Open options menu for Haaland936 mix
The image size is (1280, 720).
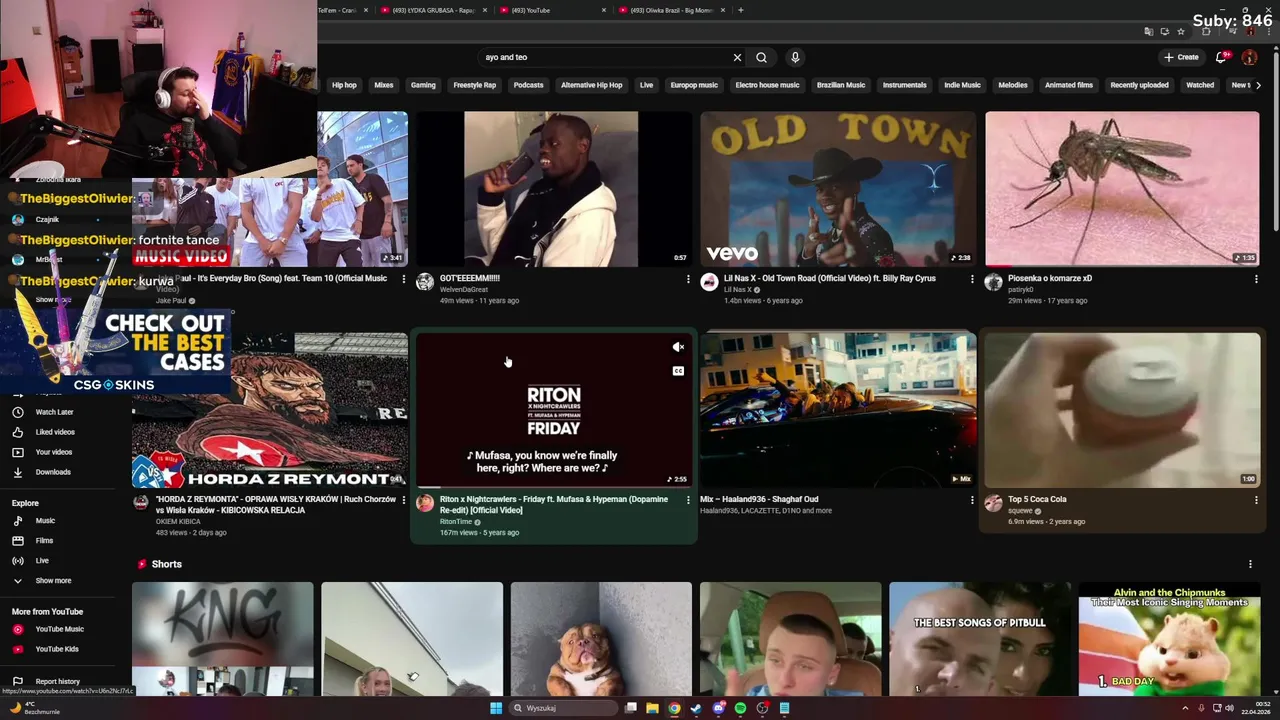[x=972, y=499]
